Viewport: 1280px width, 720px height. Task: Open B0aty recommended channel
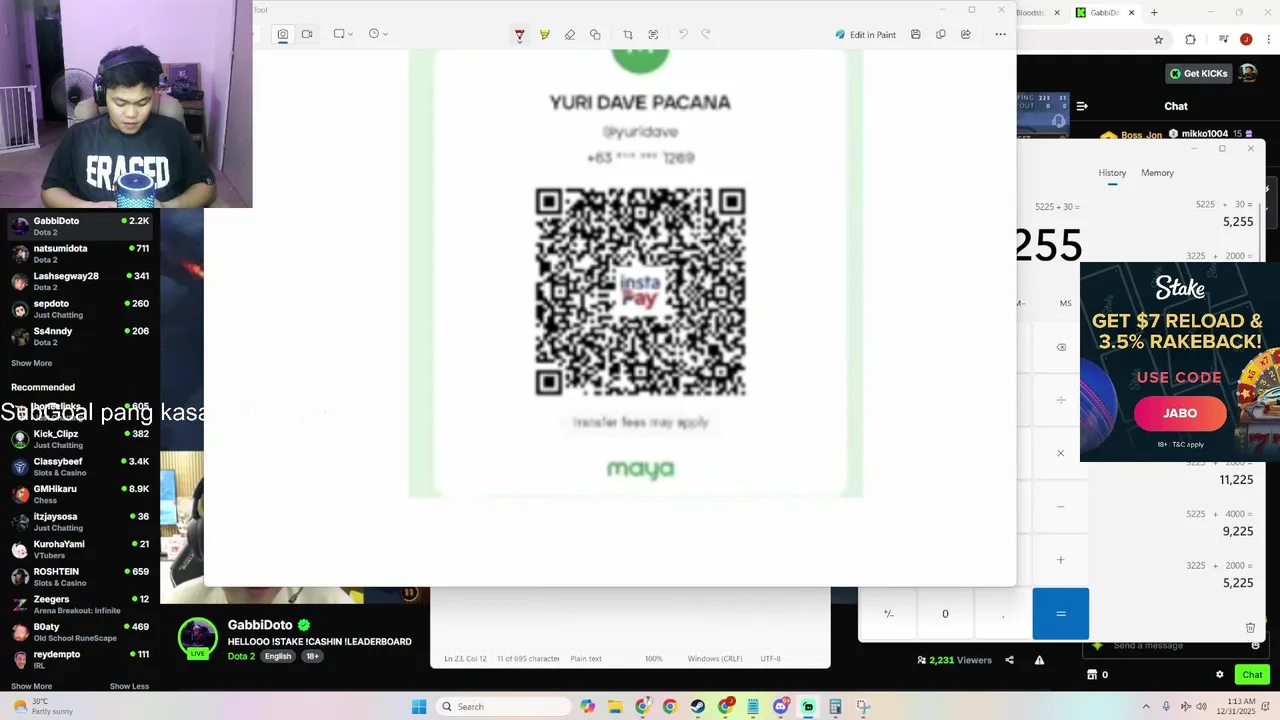point(80,632)
